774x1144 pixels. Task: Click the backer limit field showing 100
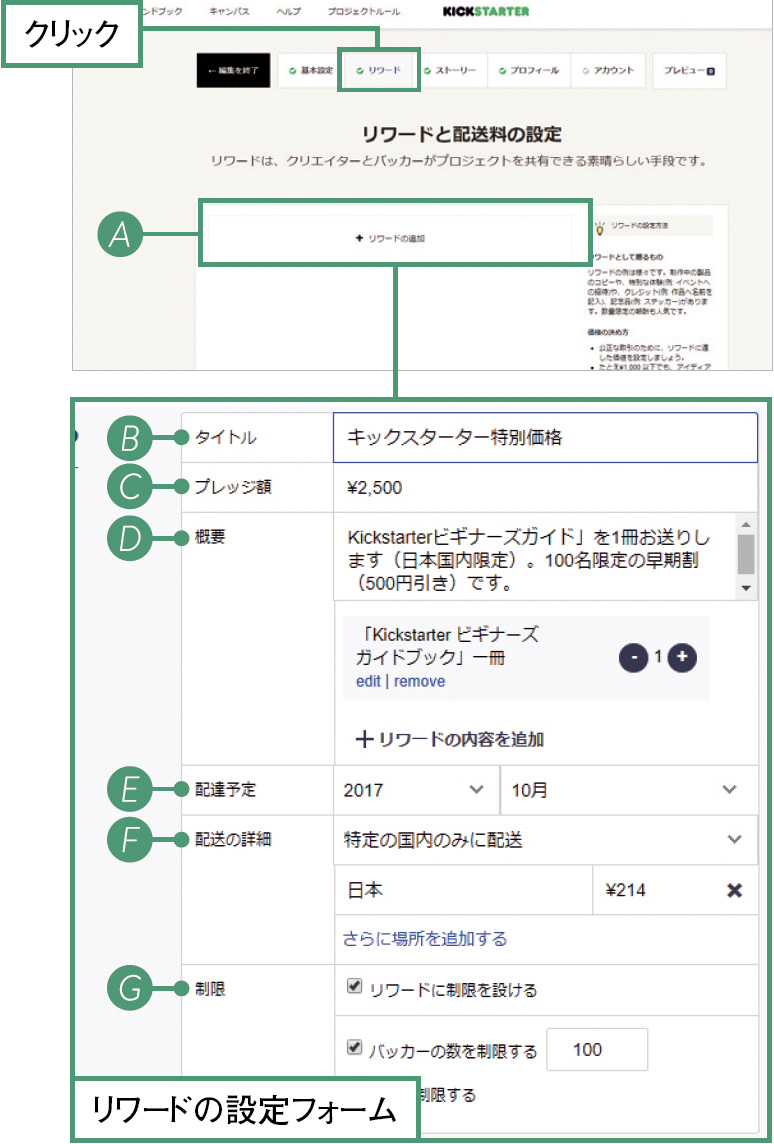pos(597,1050)
